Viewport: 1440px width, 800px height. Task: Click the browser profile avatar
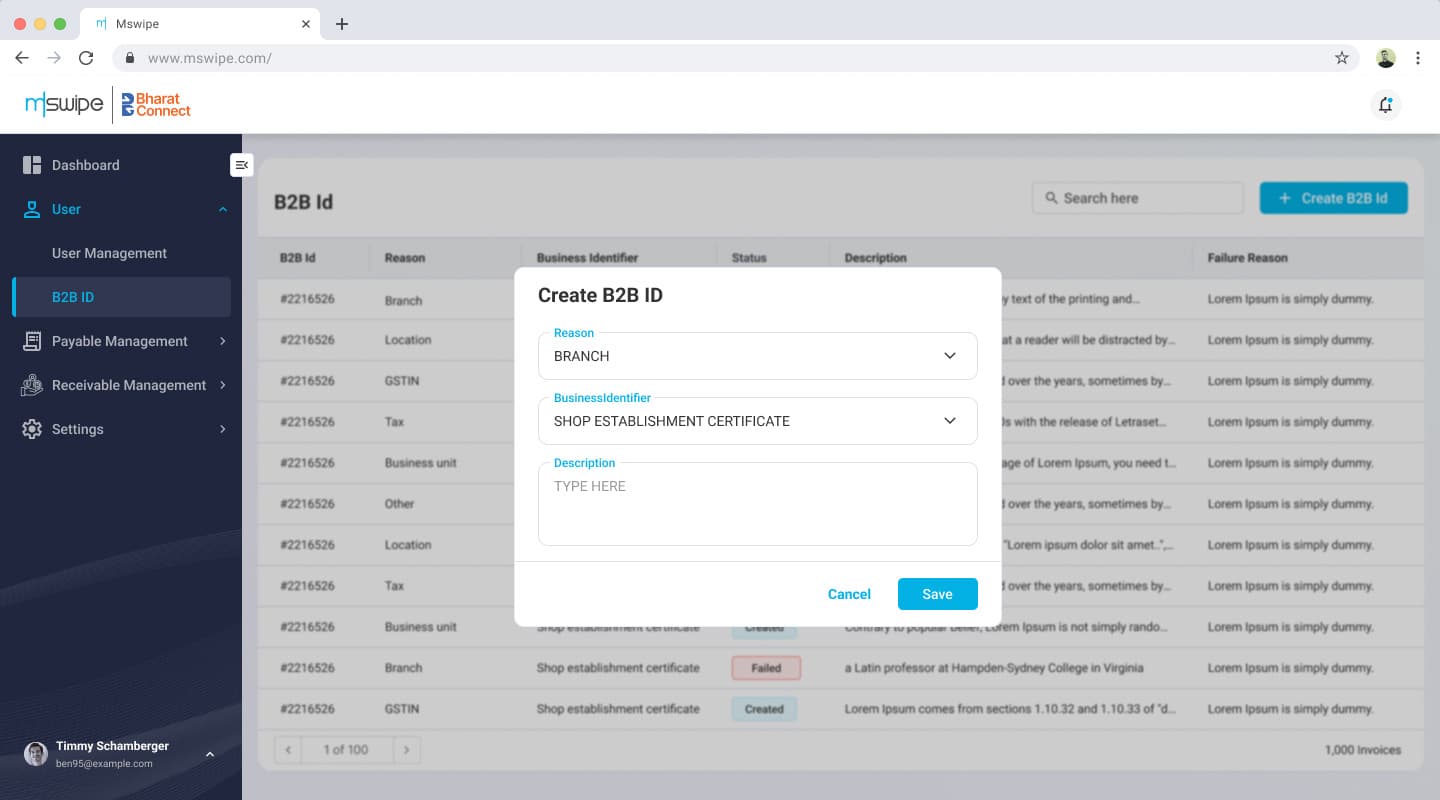(x=1386, y=58)
